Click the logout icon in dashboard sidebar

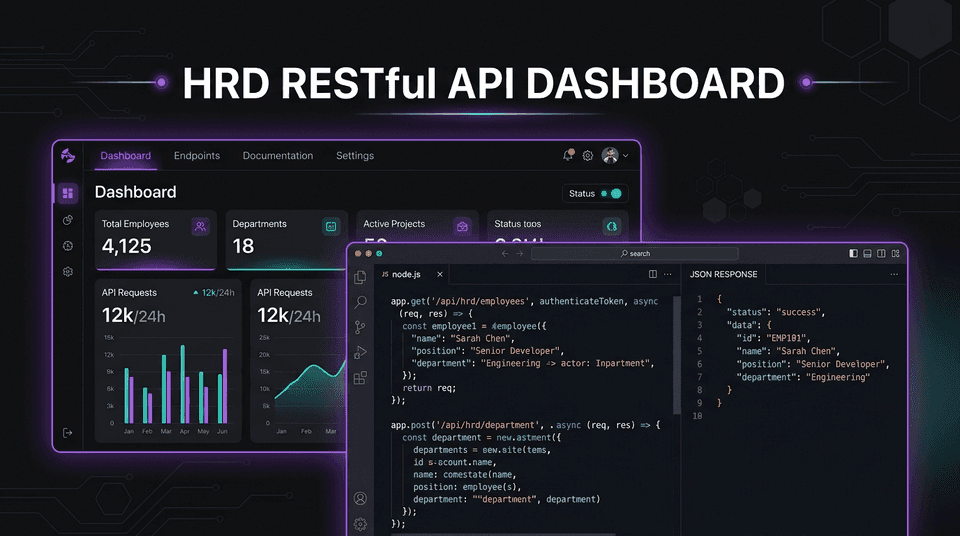[67, 432]
